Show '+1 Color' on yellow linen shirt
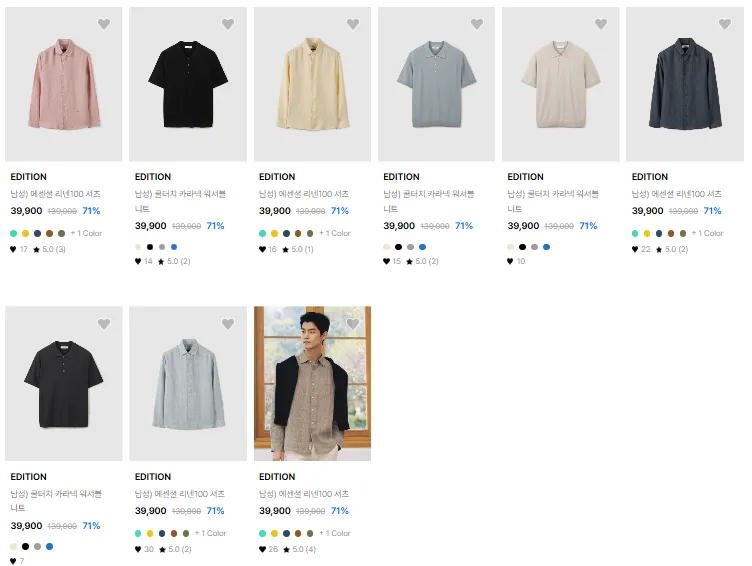The image size is (752, 566). coord(335,233)
